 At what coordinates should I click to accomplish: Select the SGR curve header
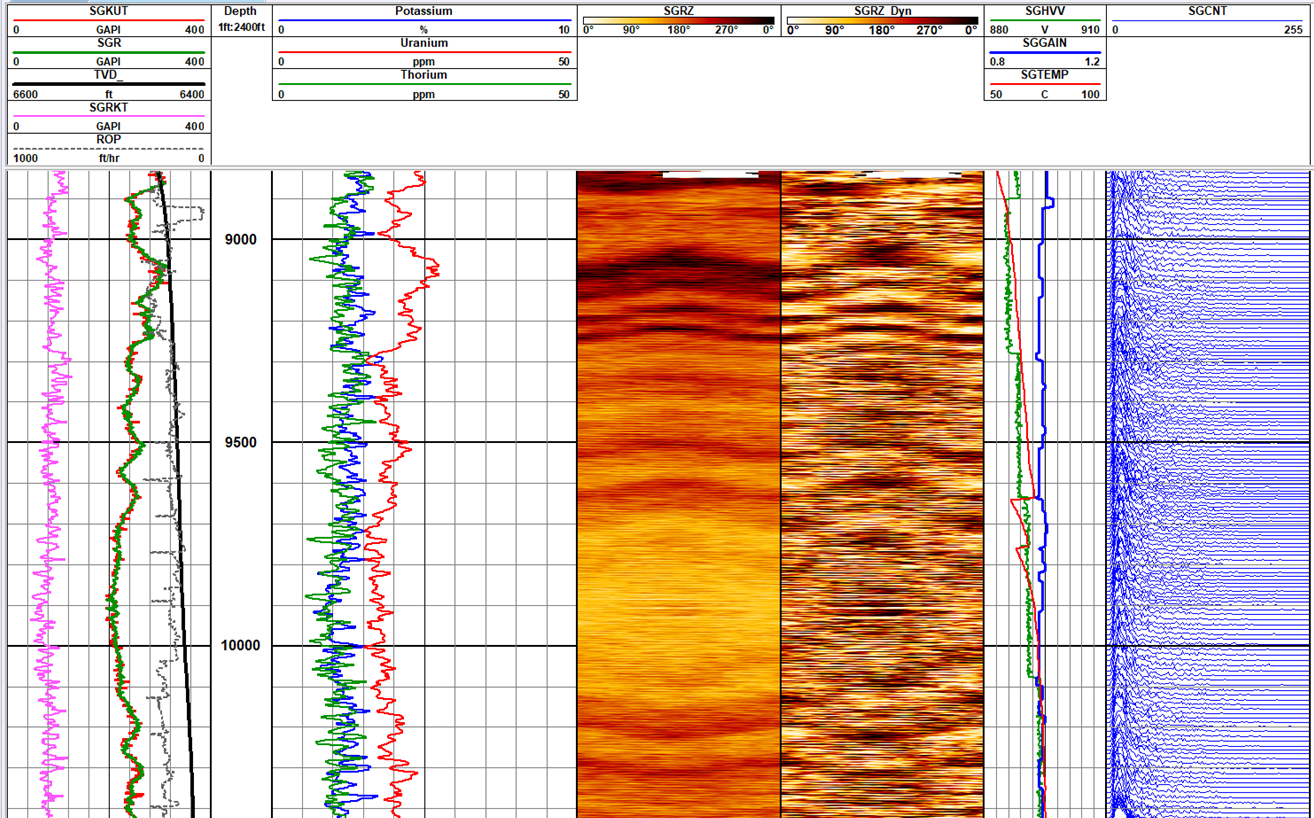click(x=107, y=44)
